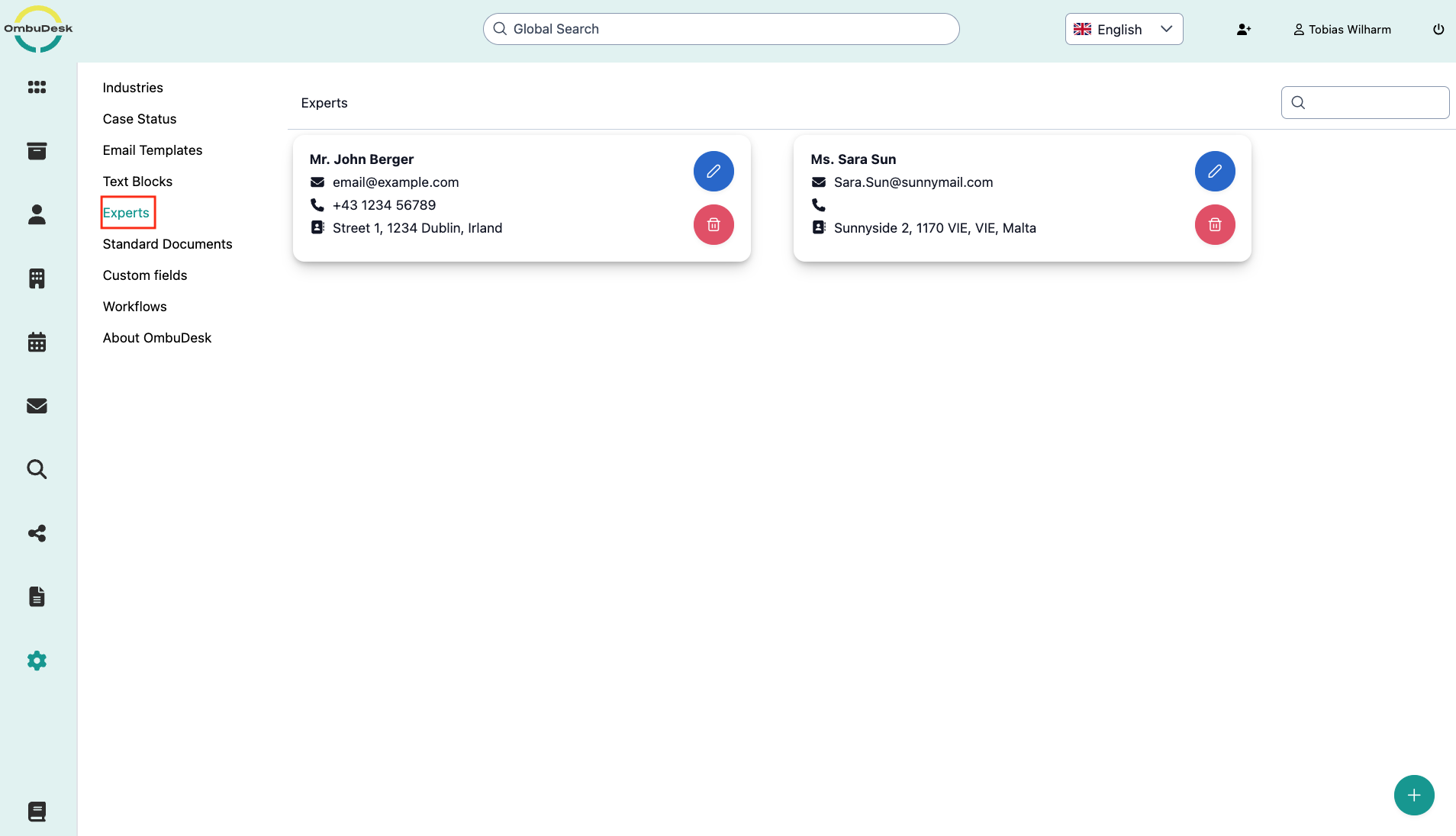Delete the Ms. Sara Sun expert
1456x836 pixels.
1215,225
